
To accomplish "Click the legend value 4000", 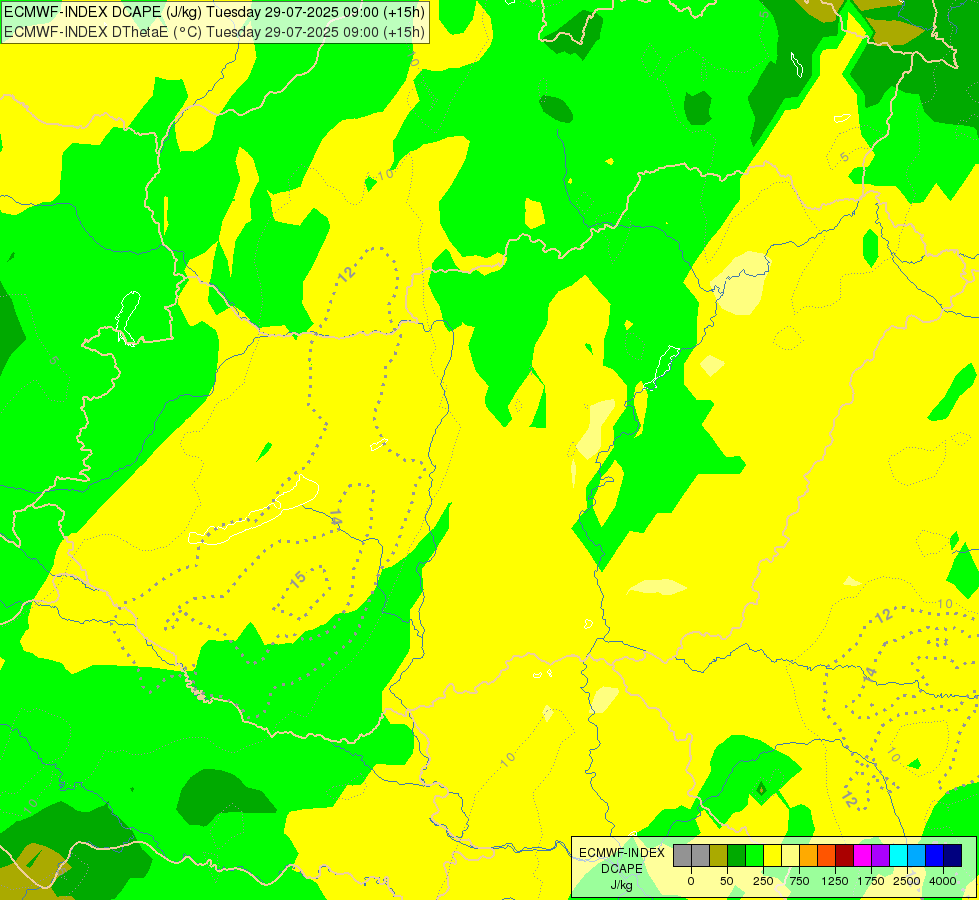I will point(943,881).
